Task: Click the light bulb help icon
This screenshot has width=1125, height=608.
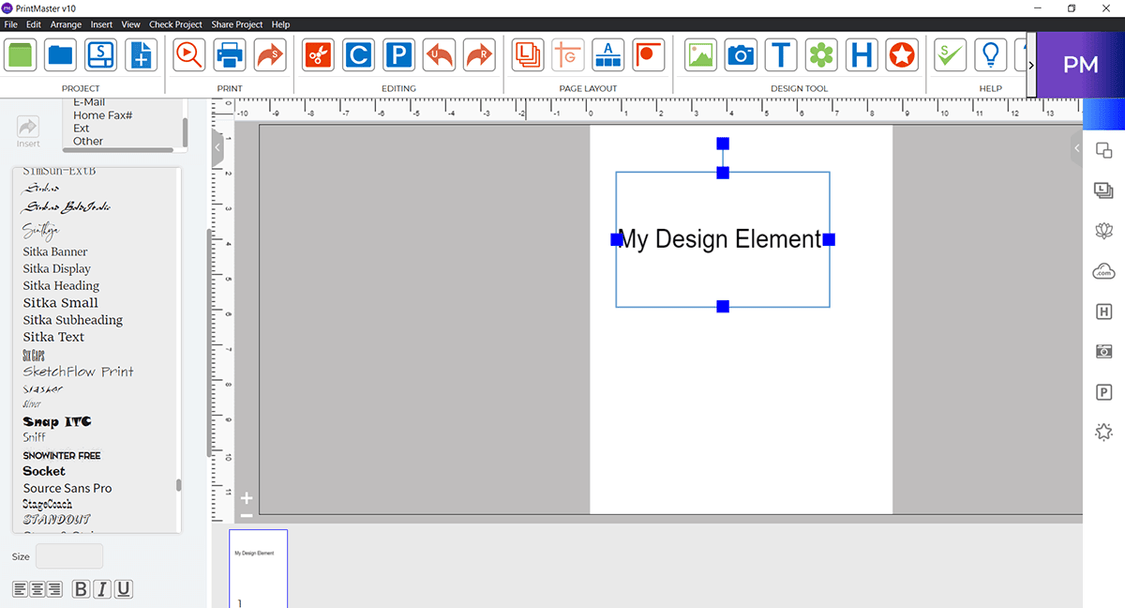Action: click(990, 55)
